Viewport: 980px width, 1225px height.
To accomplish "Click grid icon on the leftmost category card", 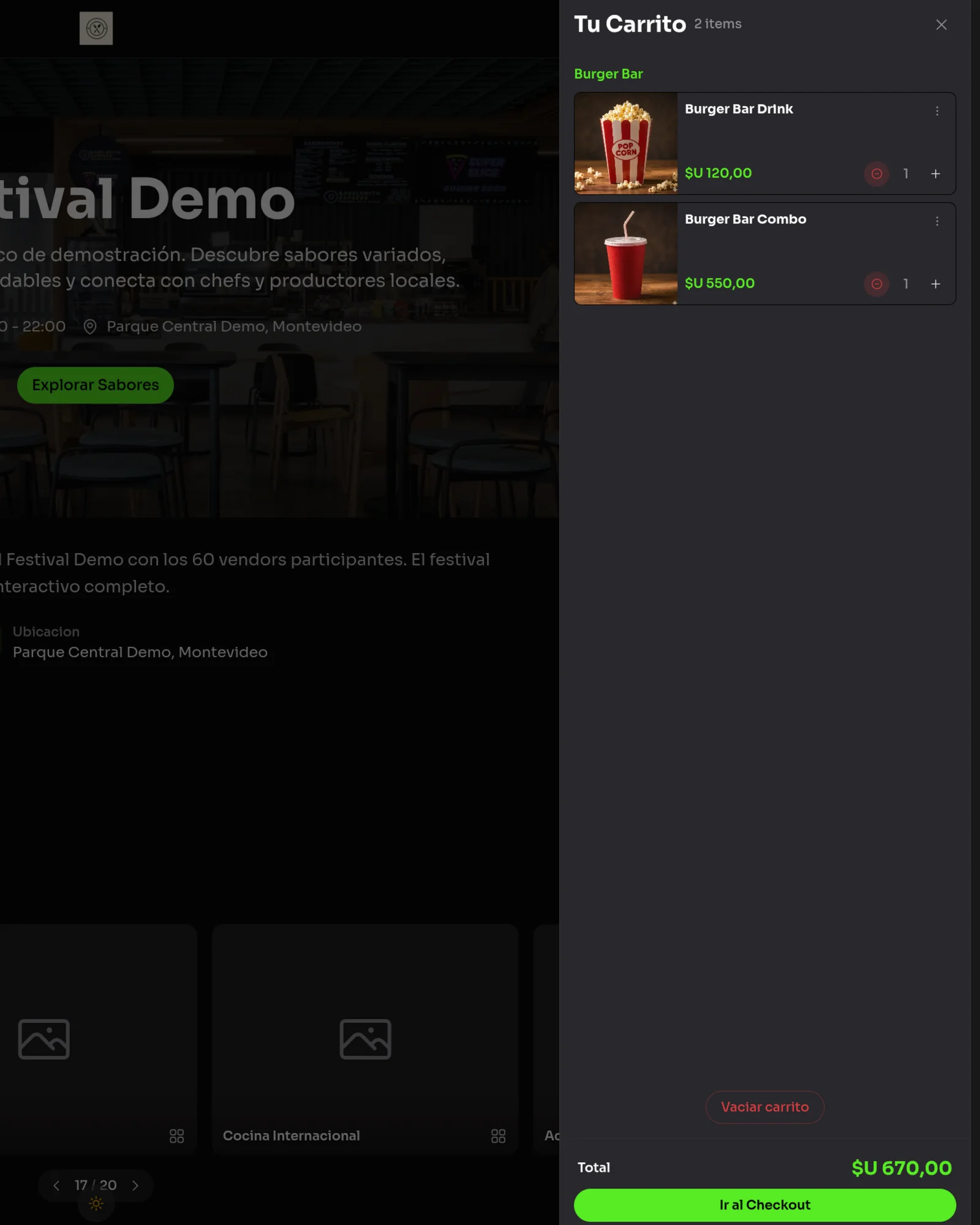I will click(x=177, y=1136).
